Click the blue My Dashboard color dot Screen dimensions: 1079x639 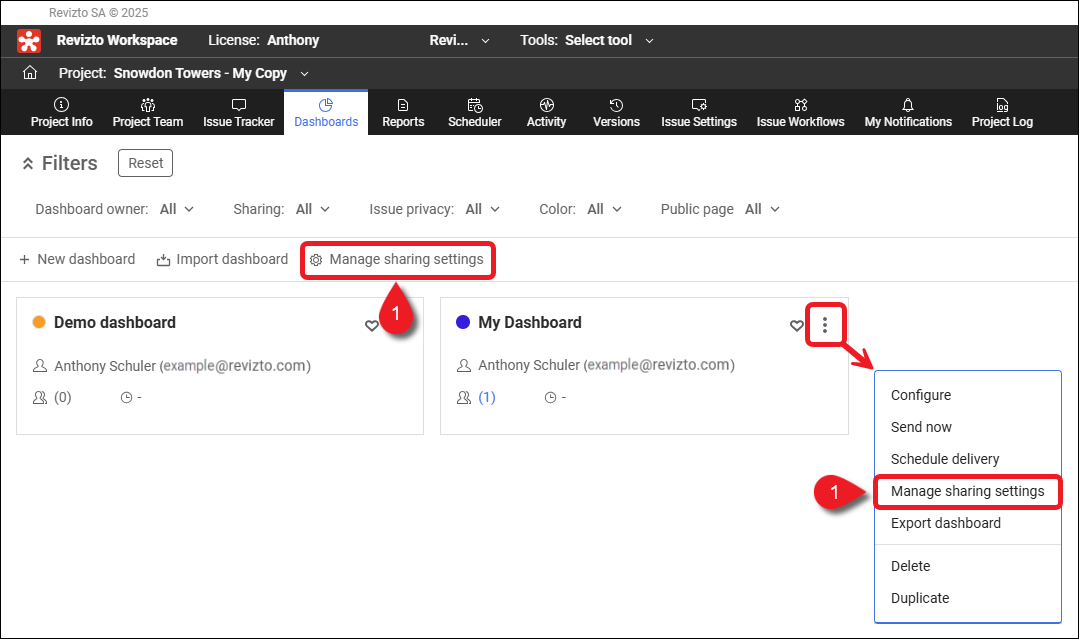[463, 322]
